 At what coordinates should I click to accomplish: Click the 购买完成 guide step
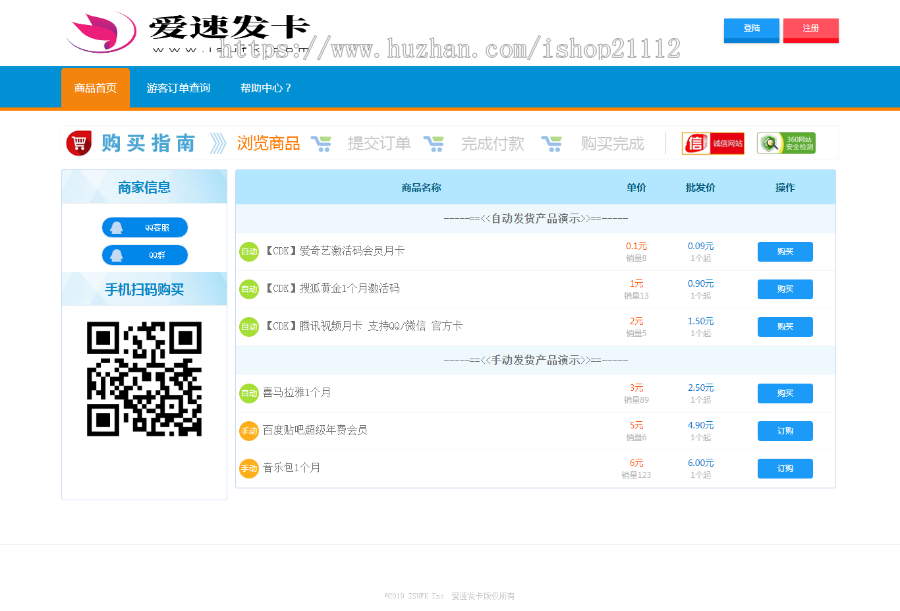612,144
